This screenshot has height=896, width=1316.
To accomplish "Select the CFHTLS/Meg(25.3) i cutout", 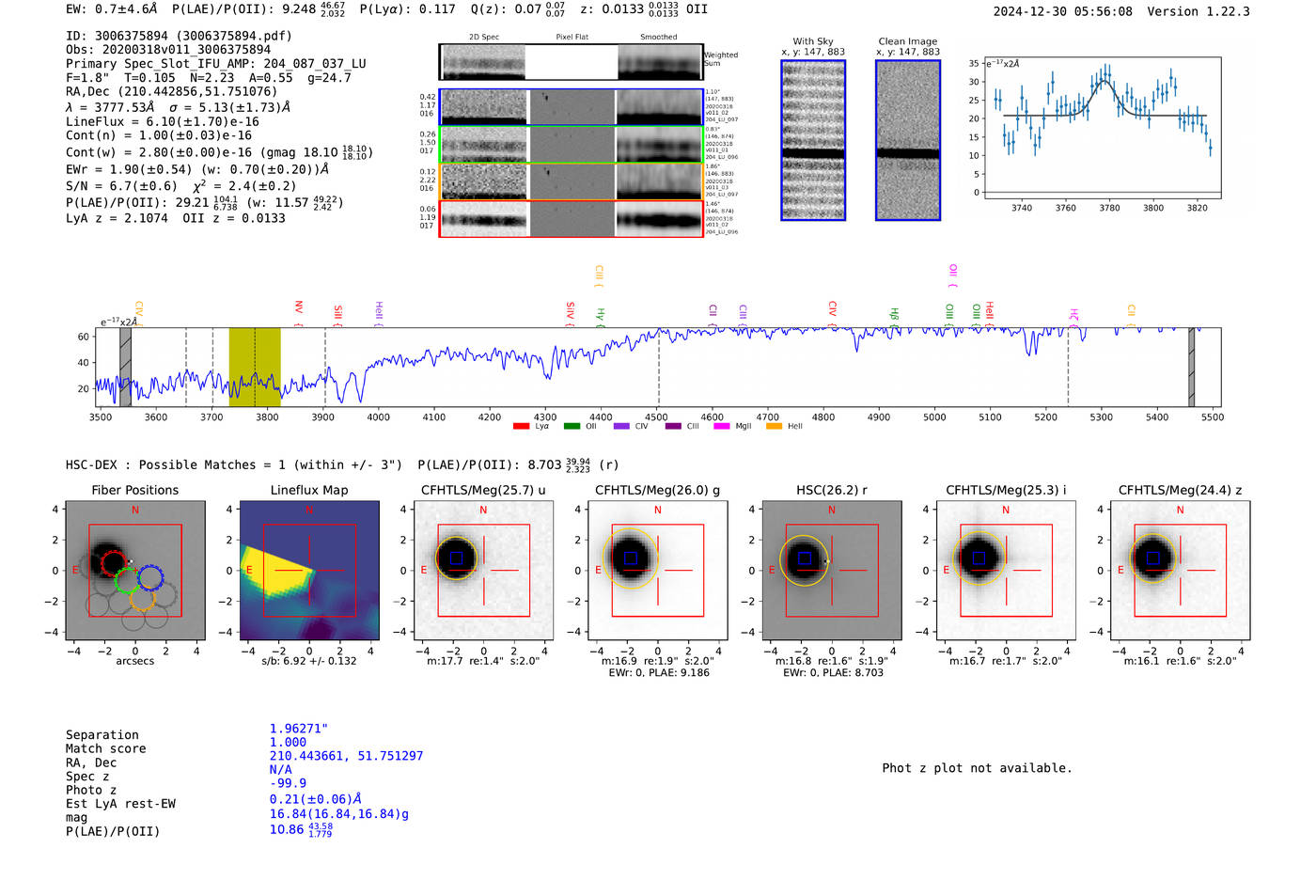I will (x=1006, y=570).
